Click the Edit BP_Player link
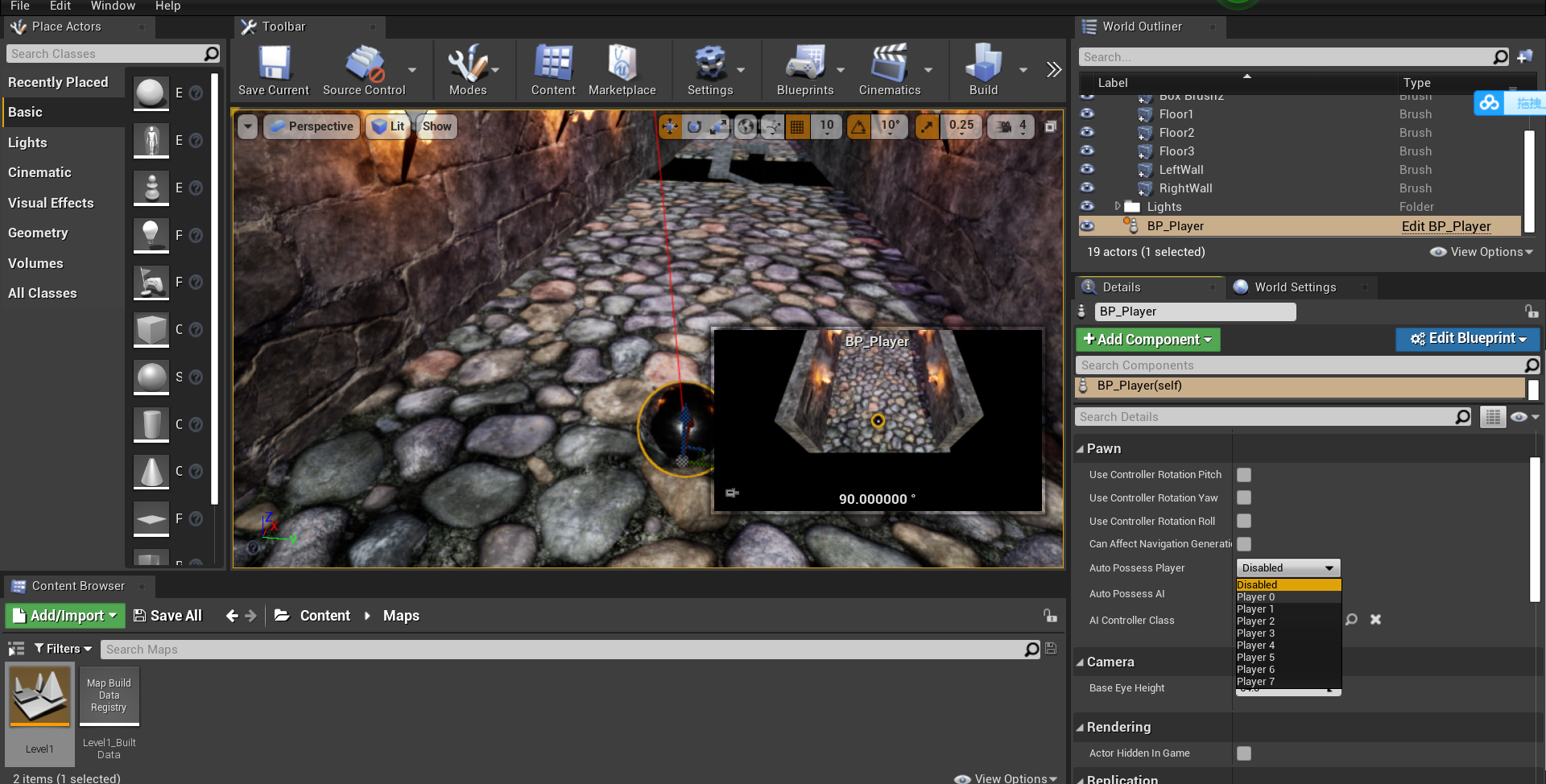 click(1446, 226)
